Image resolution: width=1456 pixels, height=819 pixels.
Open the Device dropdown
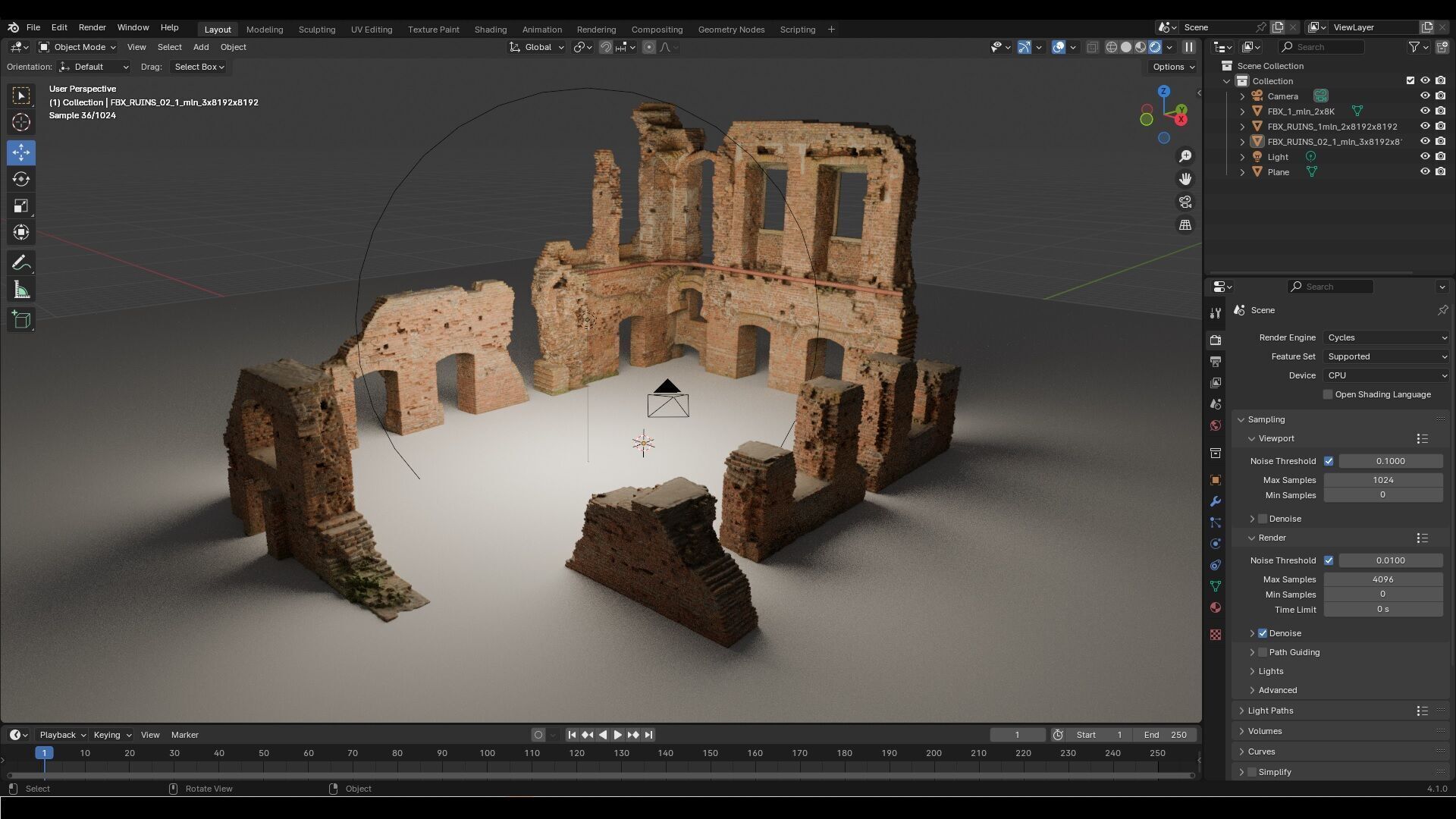(x=1386, y=375)
